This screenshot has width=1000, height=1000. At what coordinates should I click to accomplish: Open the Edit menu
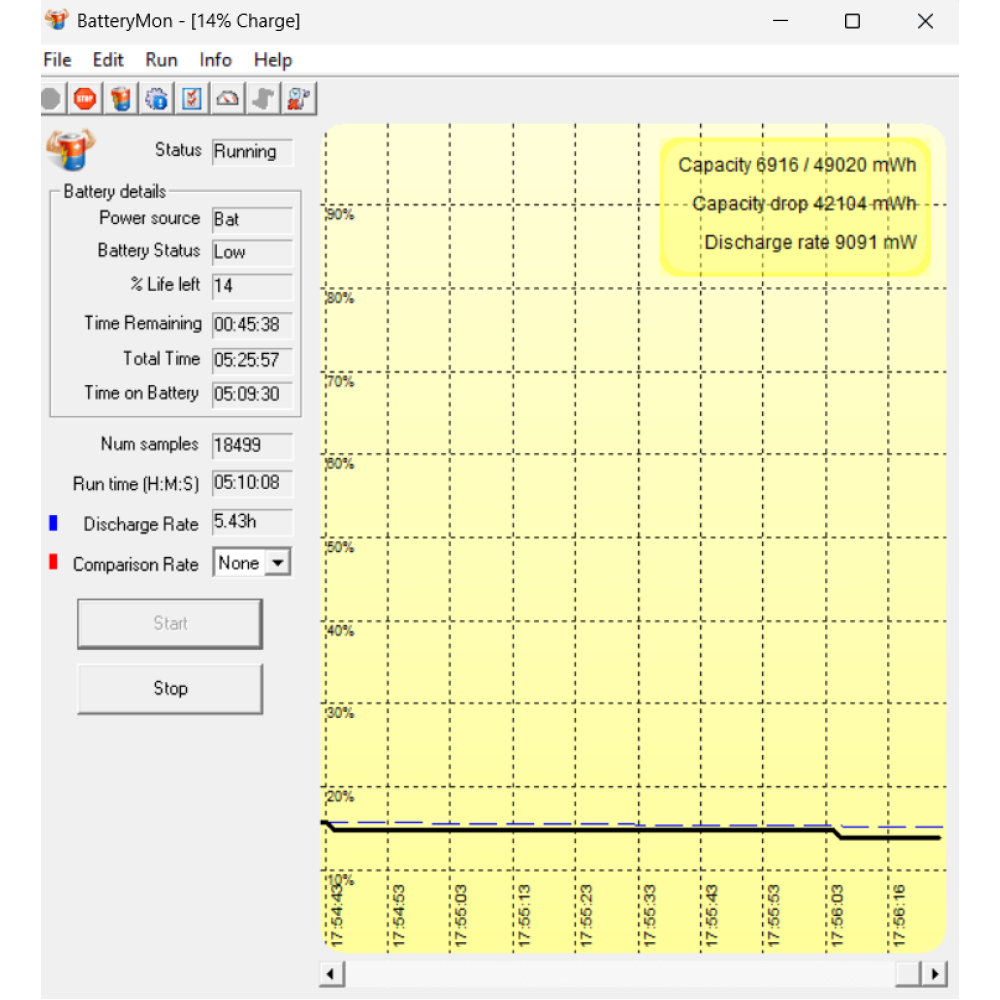pyautogui.click(x=108, y=60)
